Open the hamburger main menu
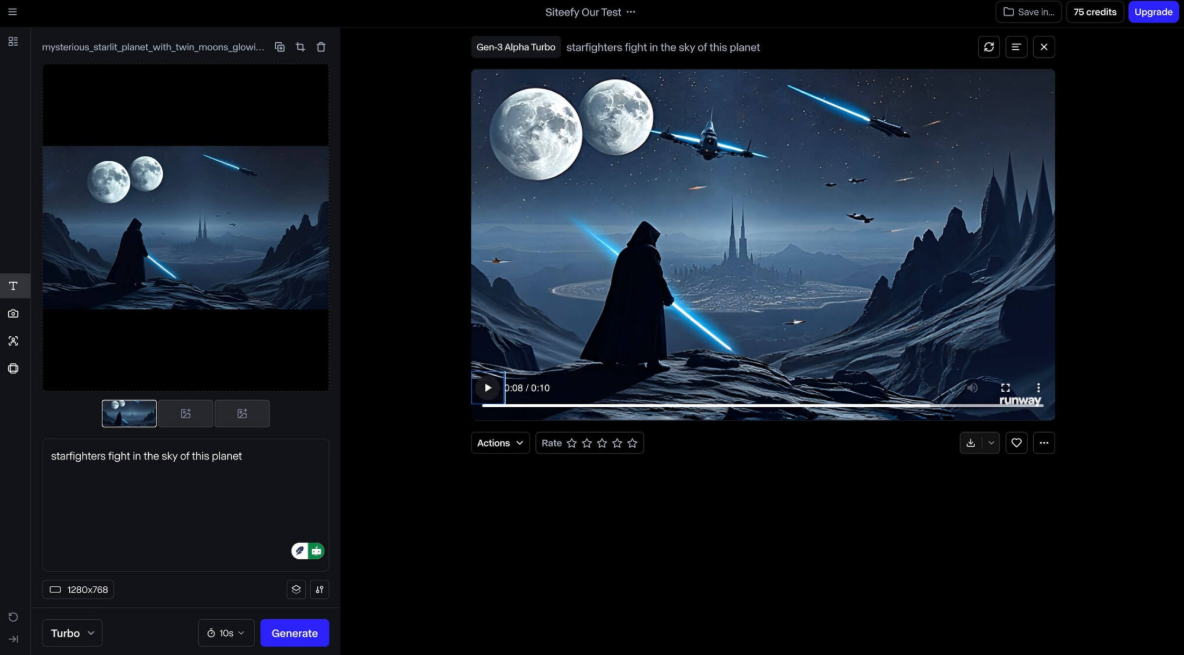 point(12,12)
